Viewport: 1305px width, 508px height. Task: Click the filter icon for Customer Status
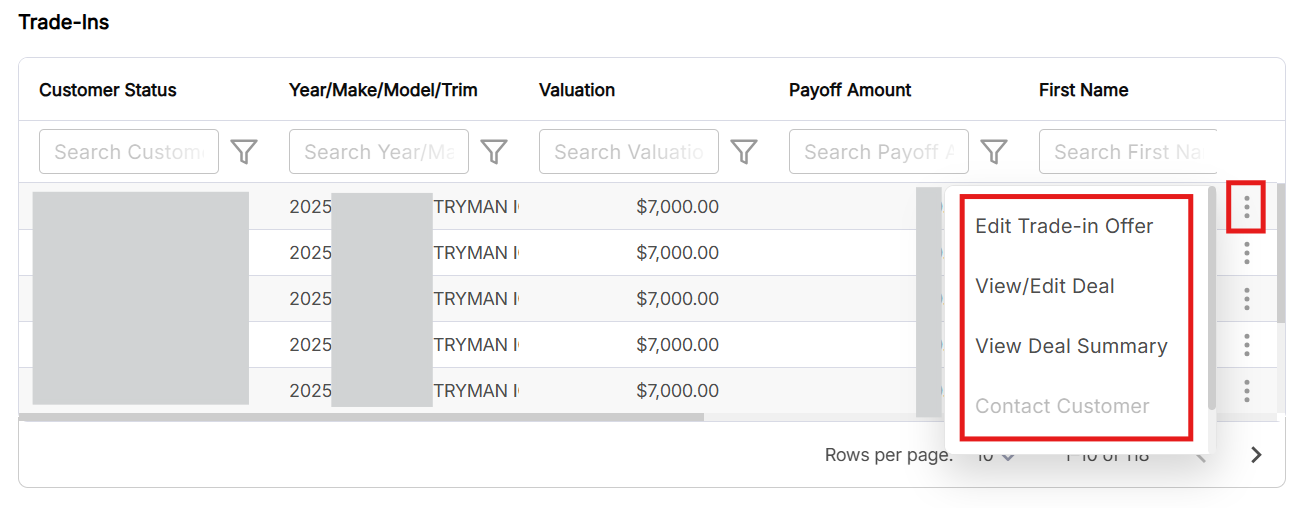[x=244, y=152]
